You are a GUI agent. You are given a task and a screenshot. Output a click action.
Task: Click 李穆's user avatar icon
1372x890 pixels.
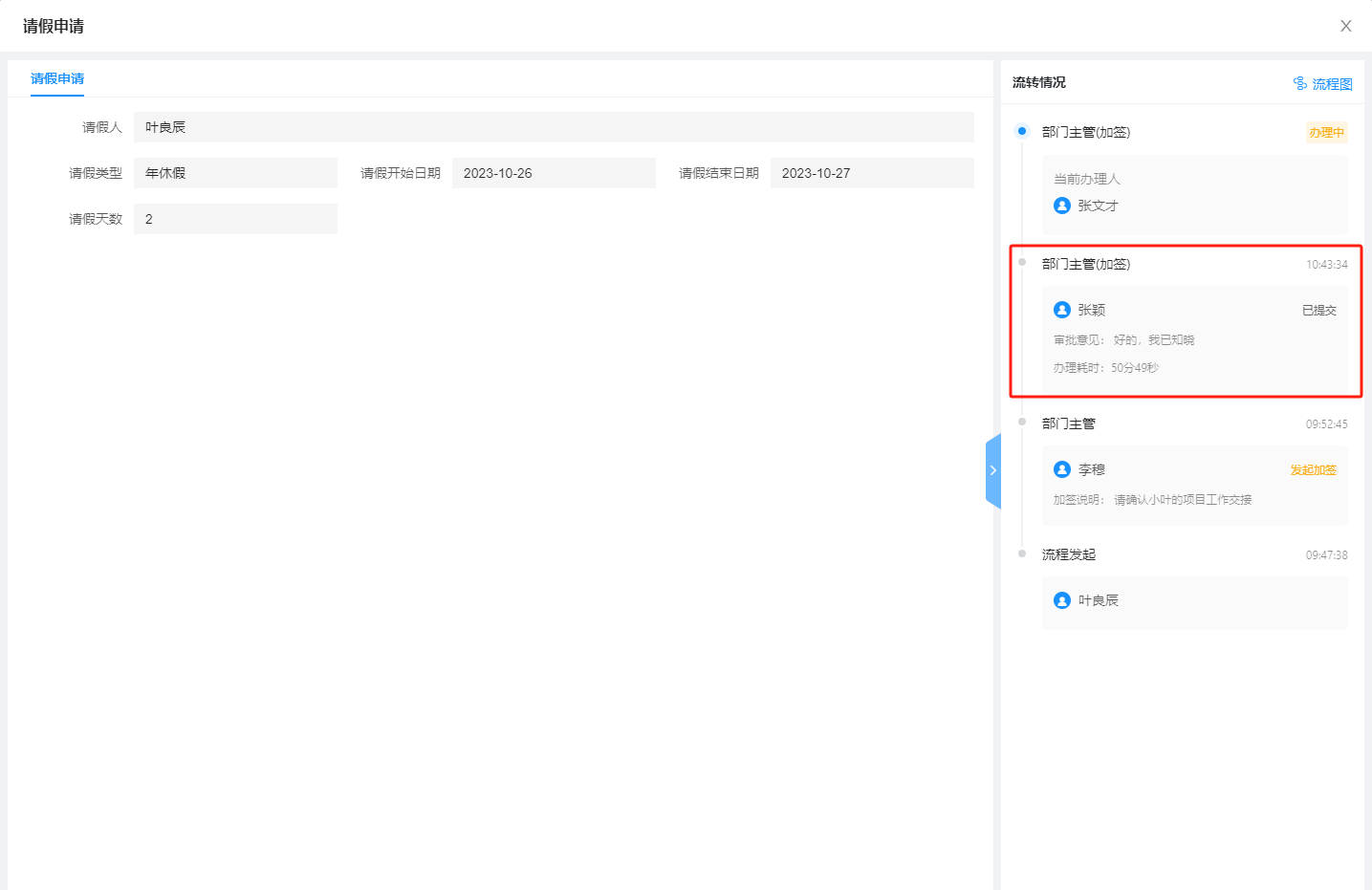point(1062,469)
